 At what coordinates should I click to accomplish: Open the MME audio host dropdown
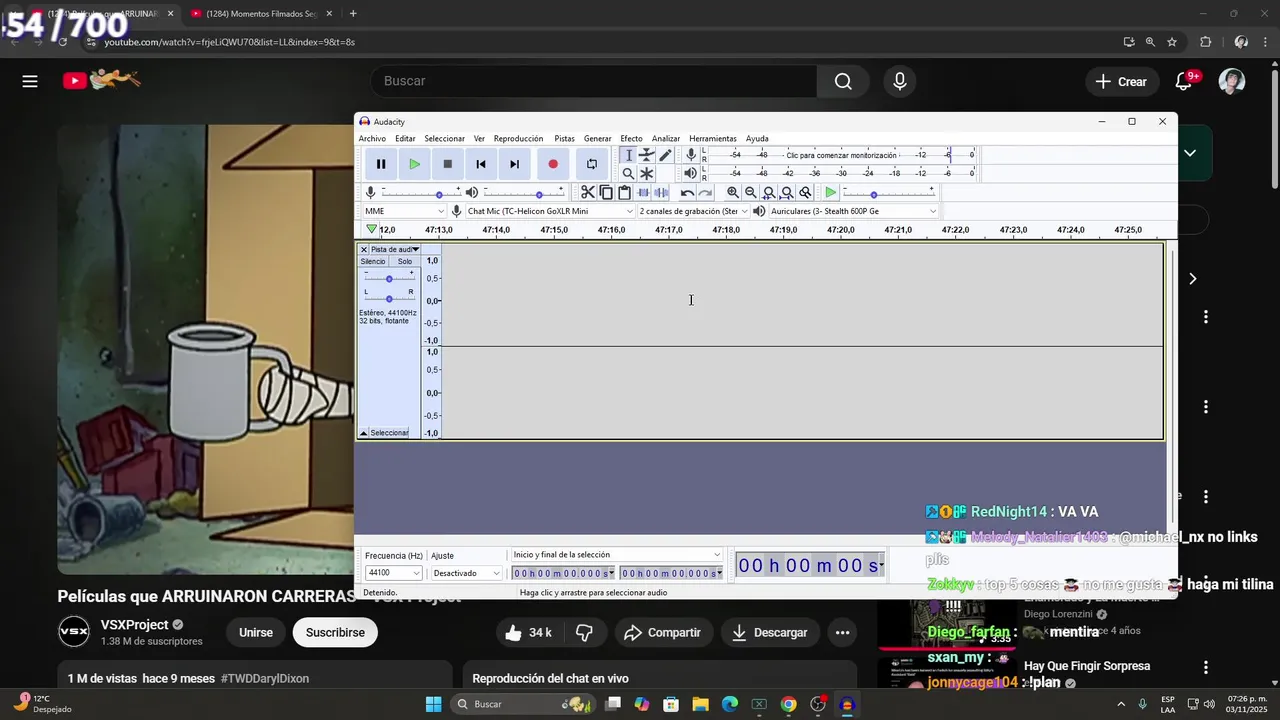[x=404, y=211]
